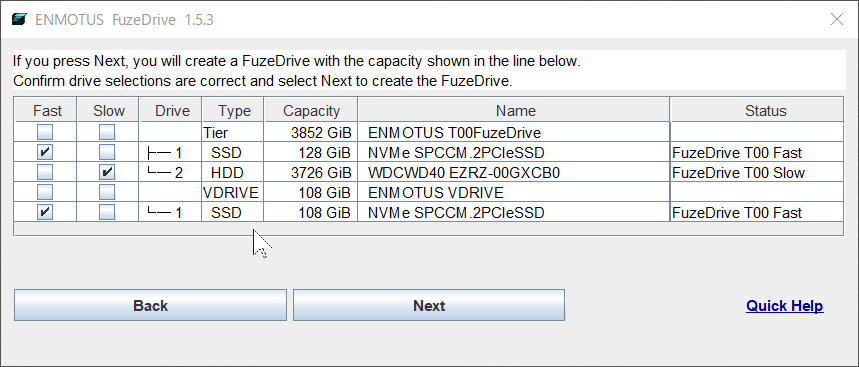859x367 pixels.
Task: Select the ENMOTUS T00FuzeDrive tier row
Action: tap(428, 132)
